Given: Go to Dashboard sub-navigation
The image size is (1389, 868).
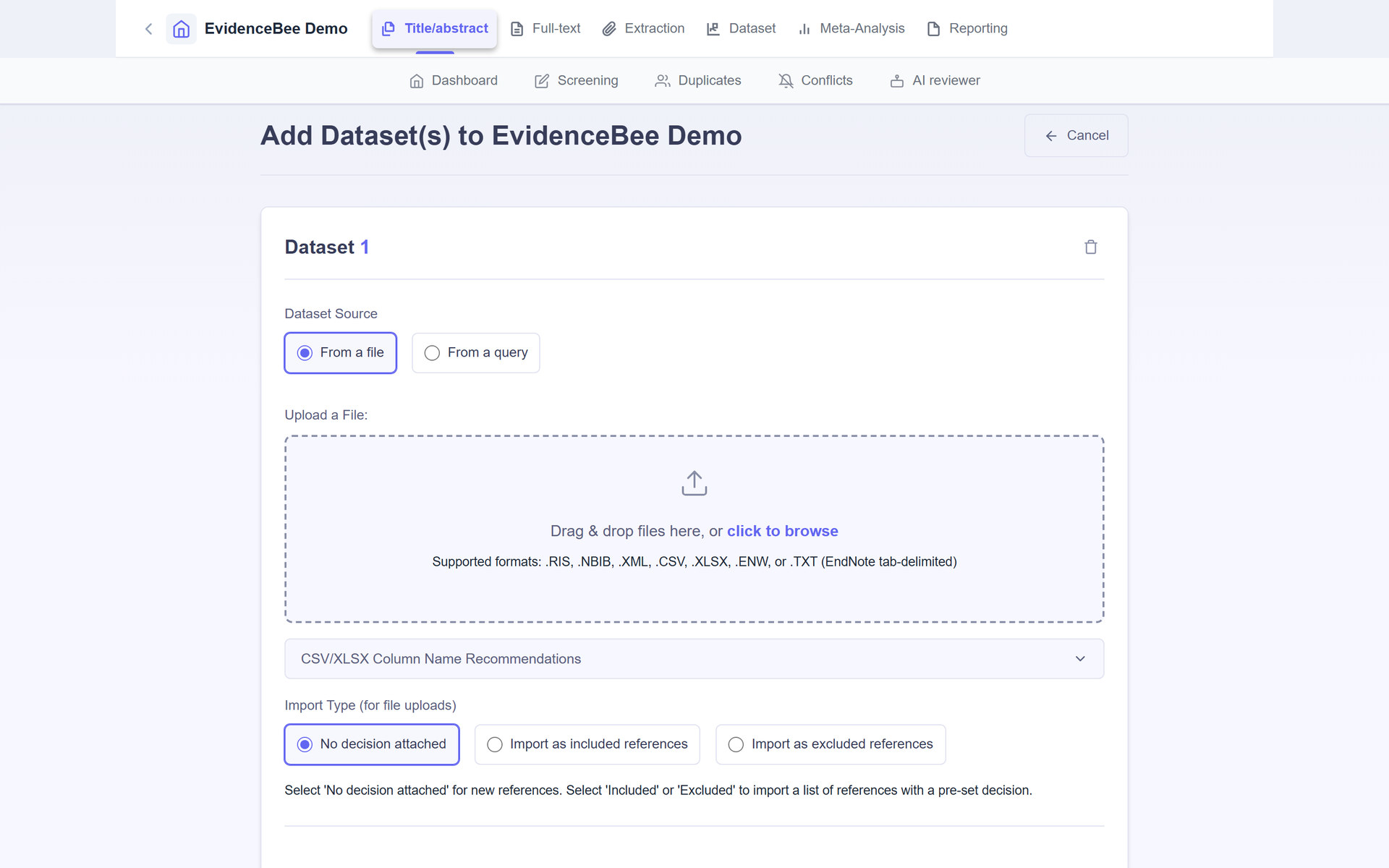Looking at the screenshot, I should [x=454, y=81].
